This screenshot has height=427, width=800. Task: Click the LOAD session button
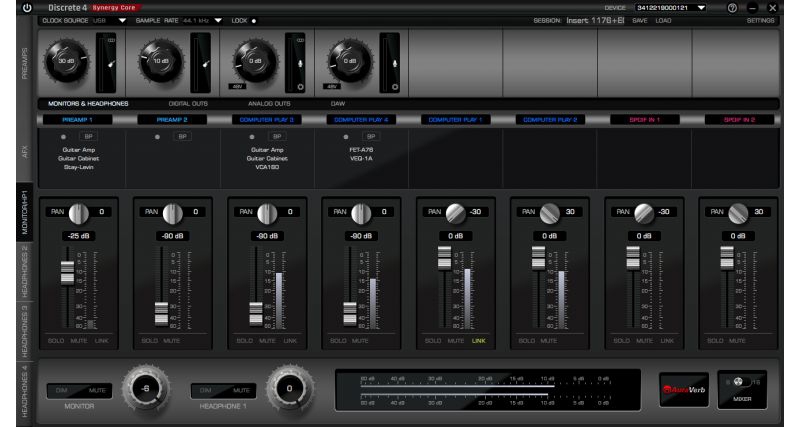[x=663, y=21]
